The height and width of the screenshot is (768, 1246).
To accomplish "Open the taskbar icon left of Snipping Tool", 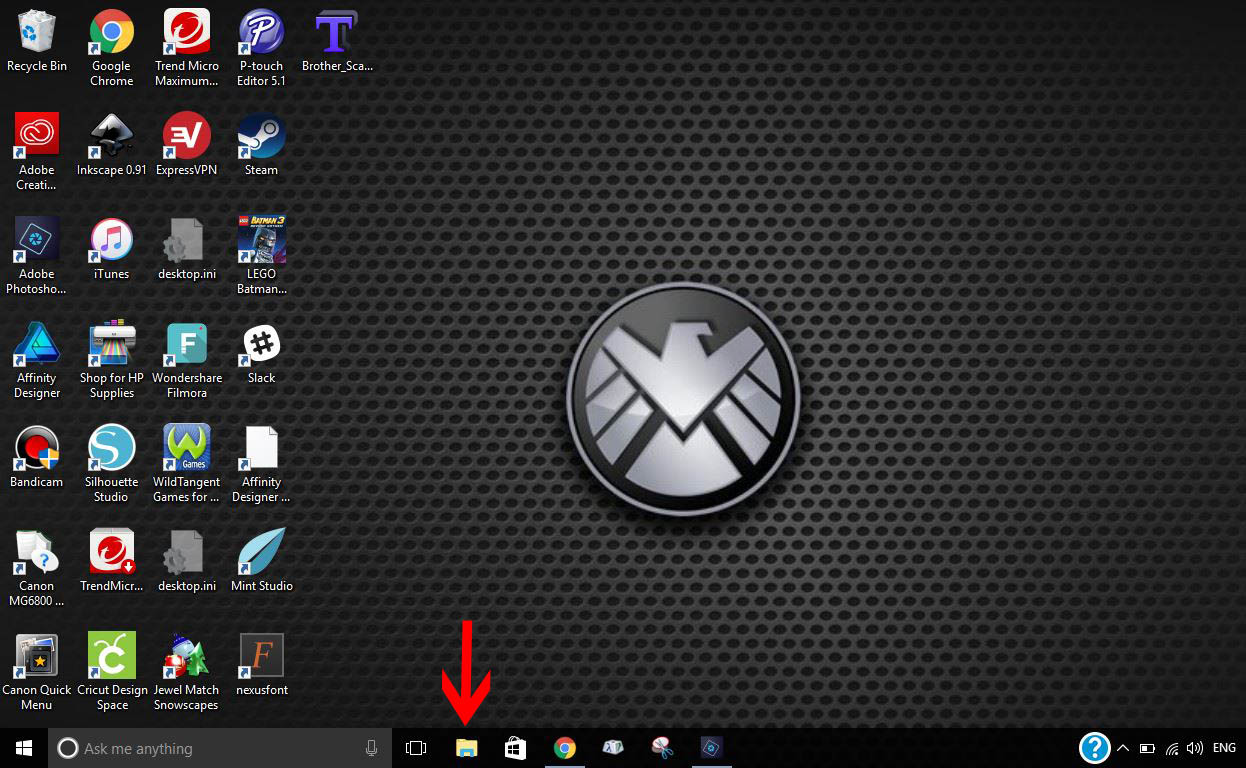I will pyautogui.click(x=613, y=748).
